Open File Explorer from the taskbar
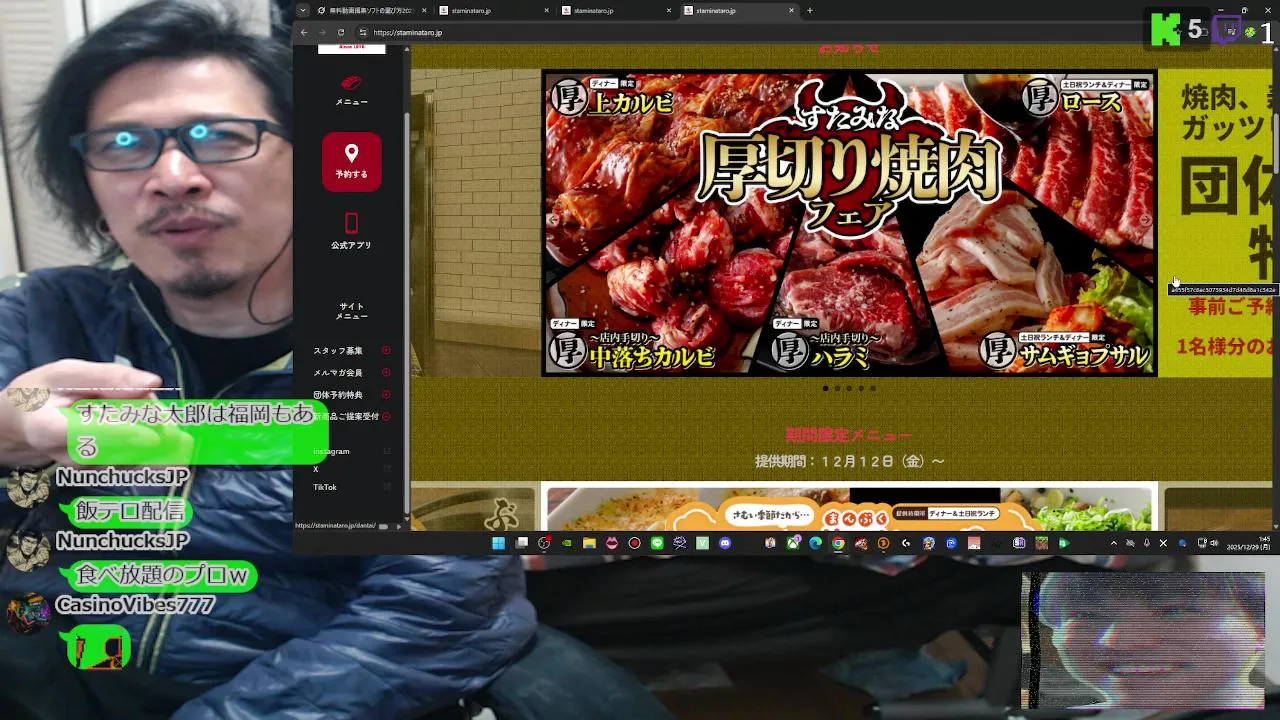Screen dimensions: 1280x720 589,543
